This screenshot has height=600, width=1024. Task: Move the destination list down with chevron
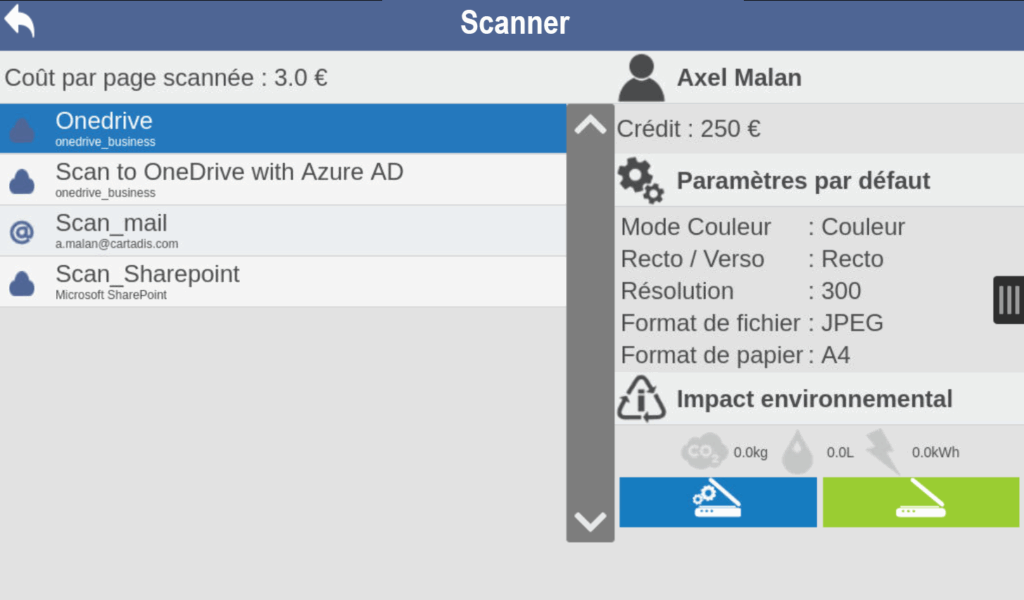pos(590,522)
